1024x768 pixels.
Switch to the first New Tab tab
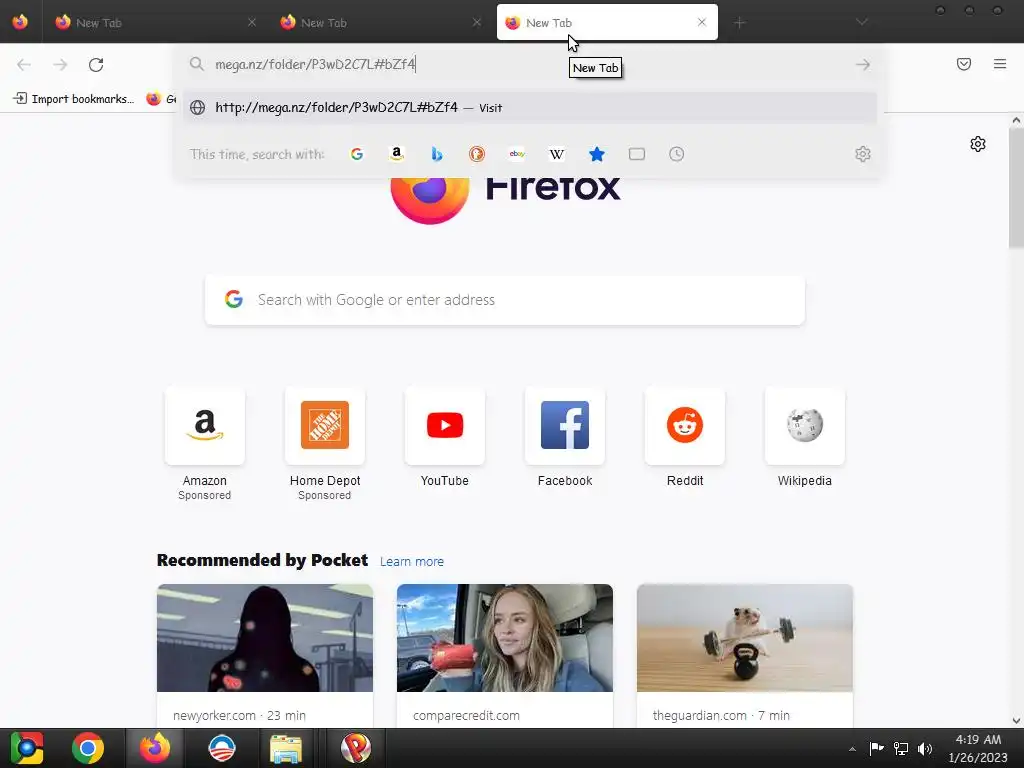155,23
